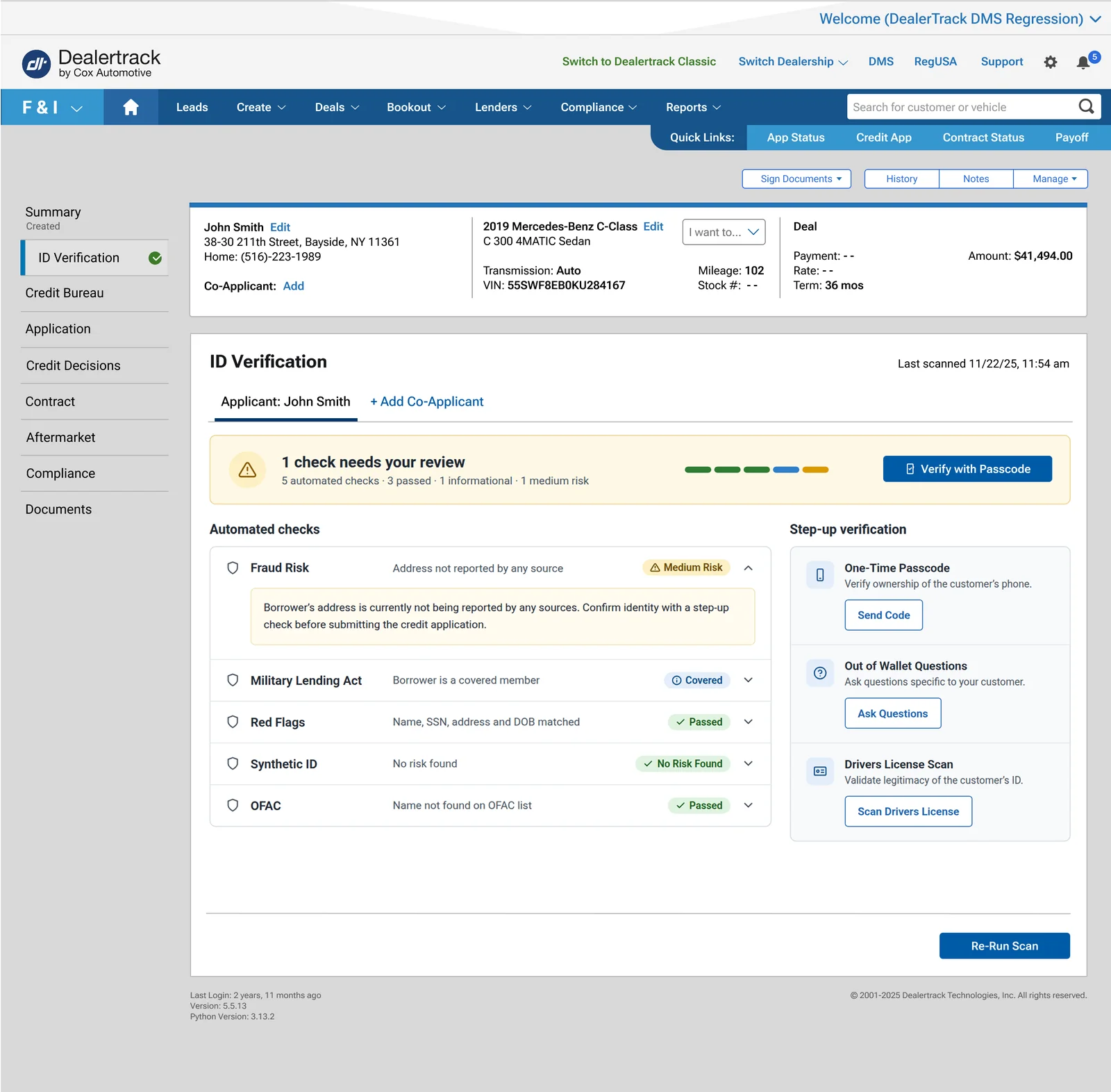Open the I want to... dropdown

pos(724,232)
